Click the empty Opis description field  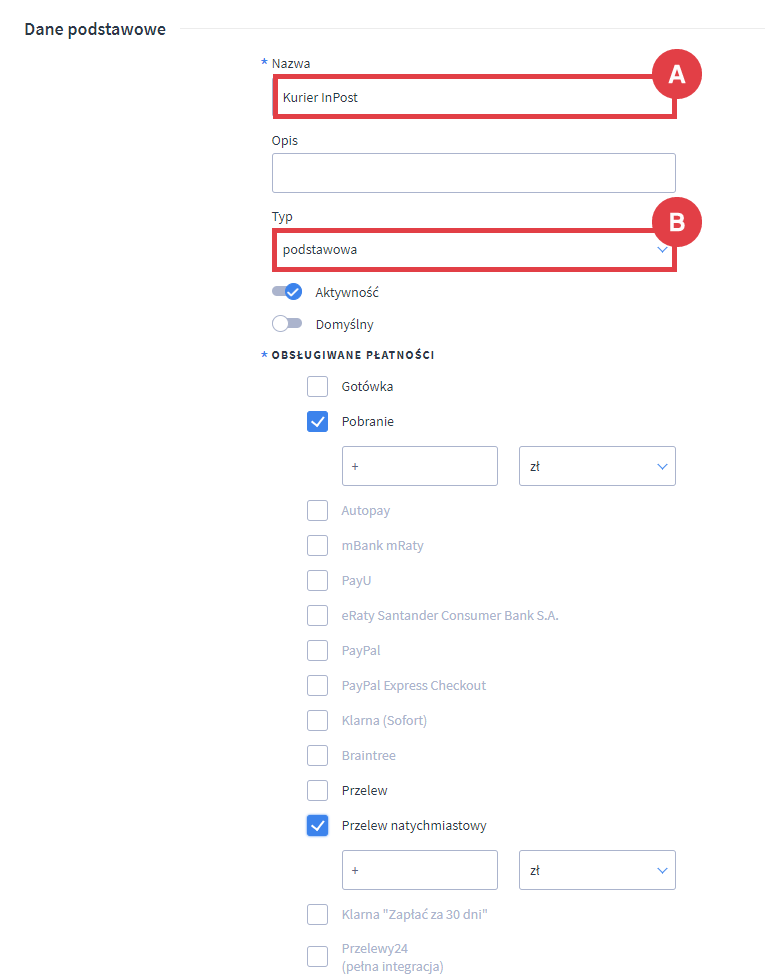tap(474, 172)
